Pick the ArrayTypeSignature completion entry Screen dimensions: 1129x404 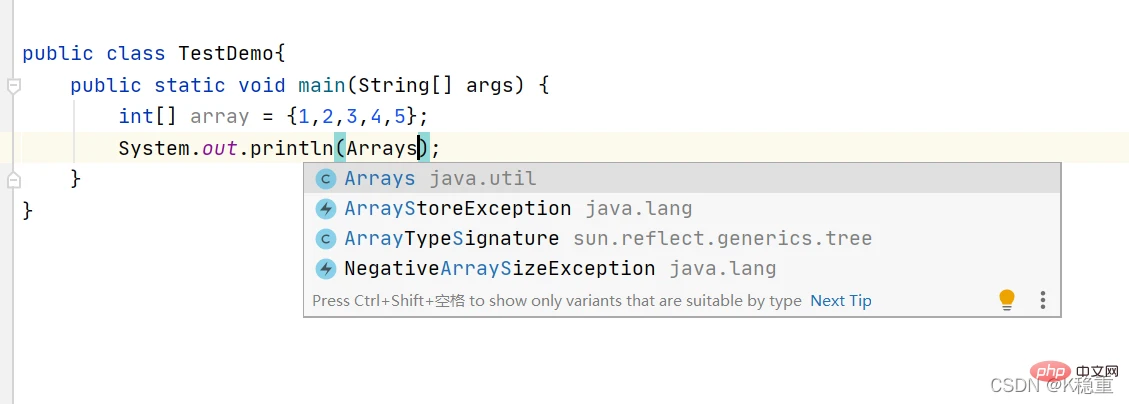(x=682, y=238)
